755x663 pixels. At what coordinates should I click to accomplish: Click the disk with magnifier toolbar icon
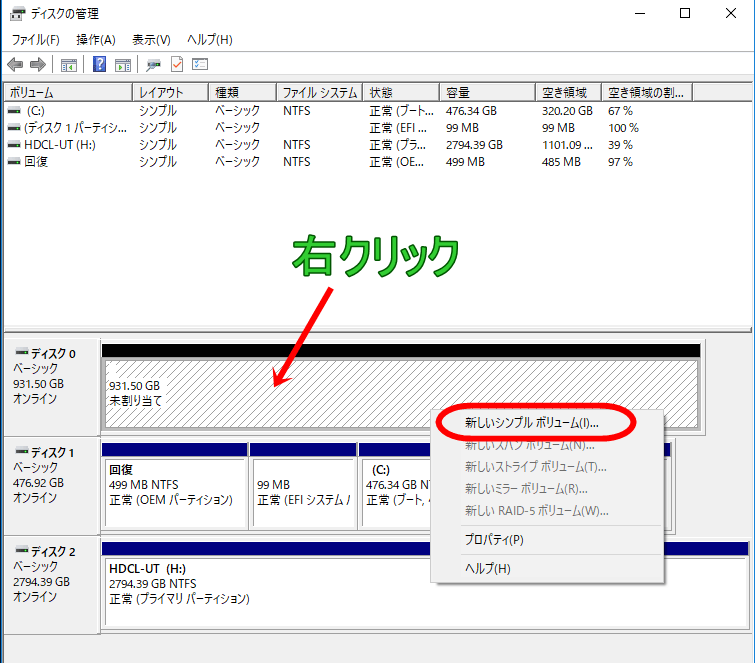tap(154, 65)
